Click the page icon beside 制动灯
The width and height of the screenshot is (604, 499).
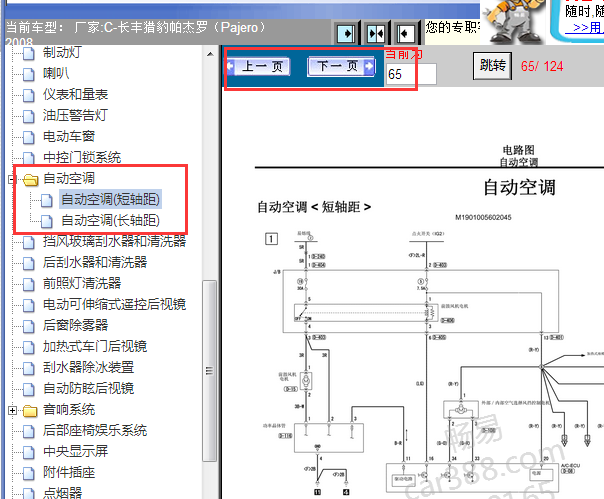29,54
